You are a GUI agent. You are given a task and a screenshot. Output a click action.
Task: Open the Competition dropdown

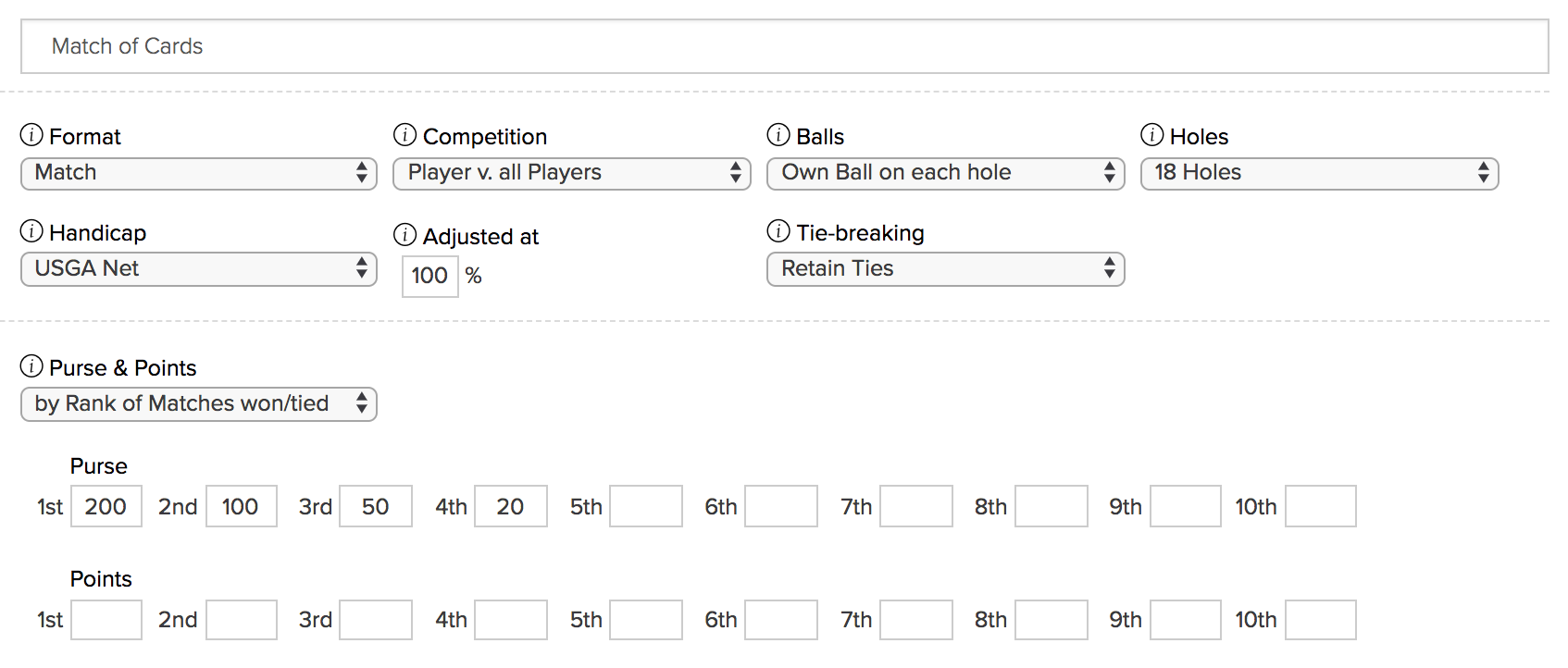point(571,173)
